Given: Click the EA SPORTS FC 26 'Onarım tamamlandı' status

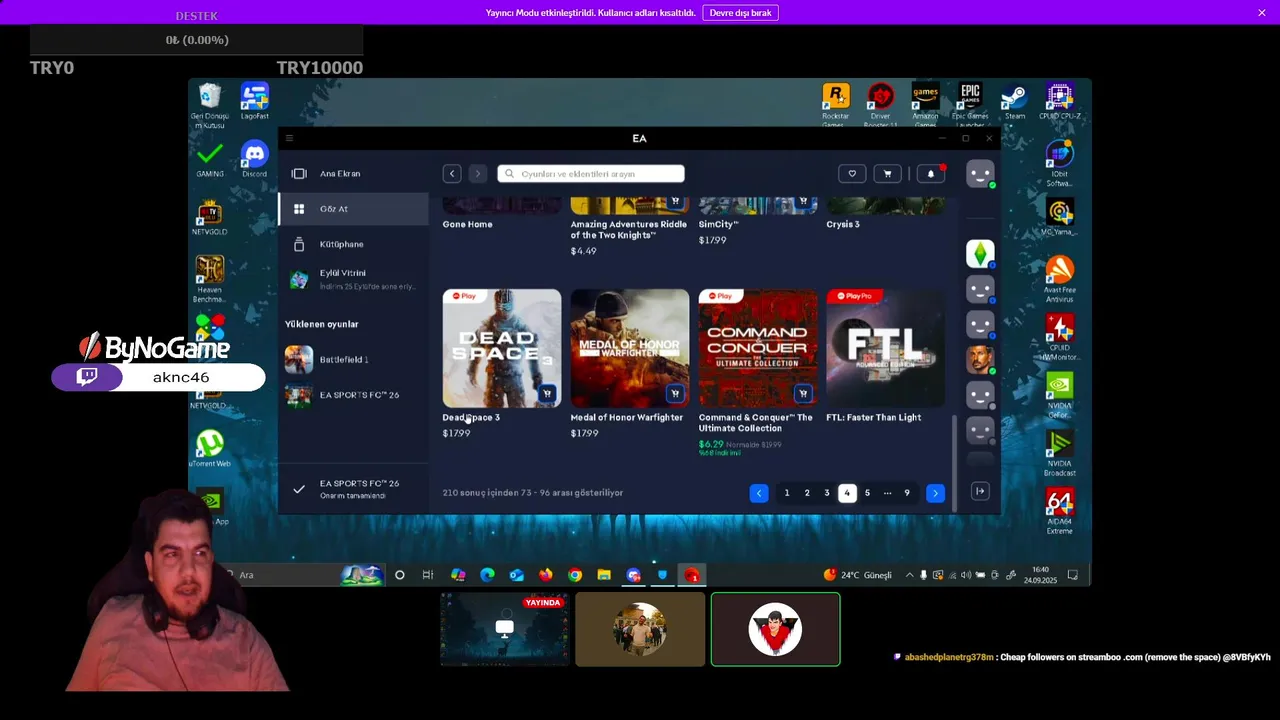Looking at the screenshot, I should pos(354,489).
